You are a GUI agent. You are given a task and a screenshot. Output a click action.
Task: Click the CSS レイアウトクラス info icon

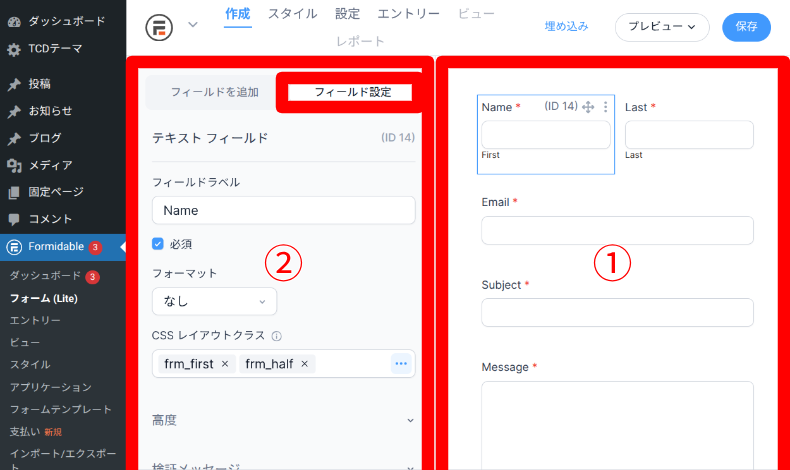[x=276, y=336]
